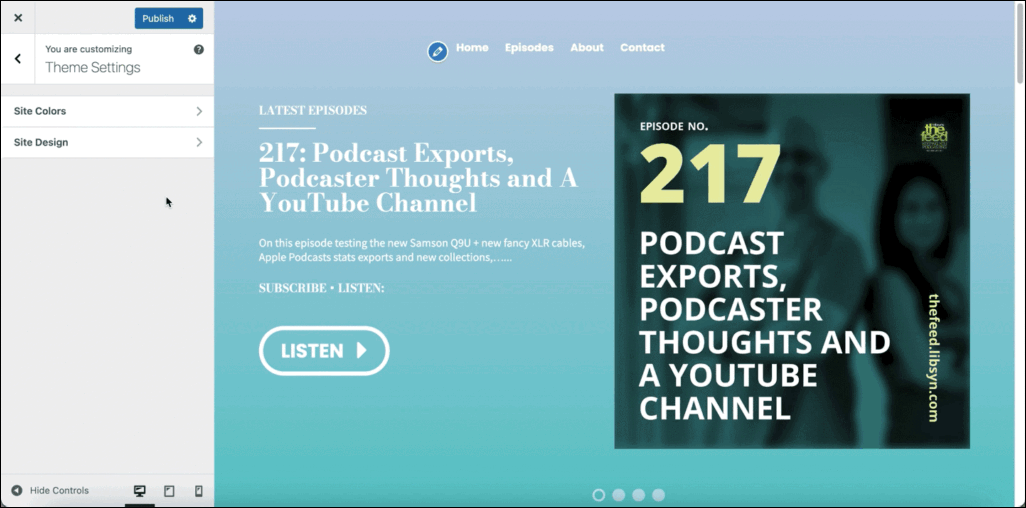Select the fourth slider dot indicator
Image resolution: width=1026 pixels, height=508 pixels.
coord(659,495)
